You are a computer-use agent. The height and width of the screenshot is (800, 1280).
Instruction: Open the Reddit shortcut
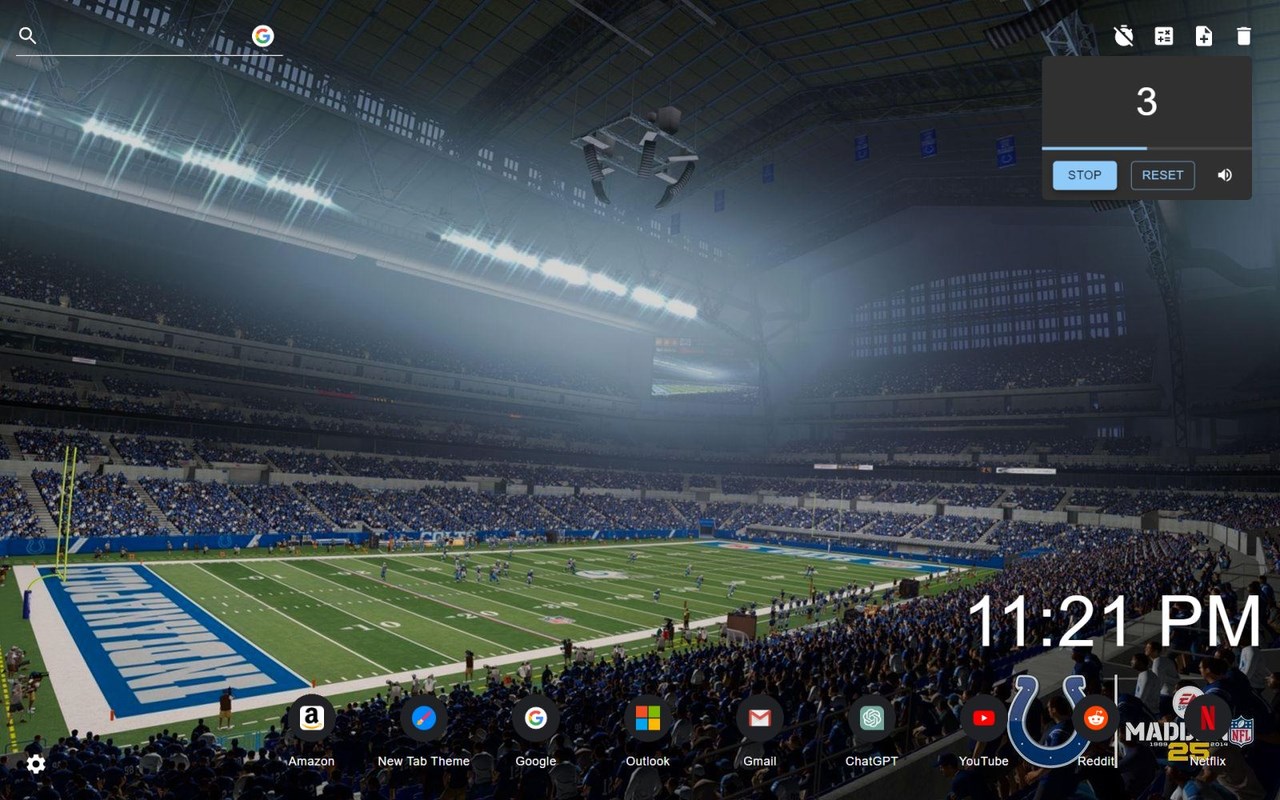(1096, 731)
